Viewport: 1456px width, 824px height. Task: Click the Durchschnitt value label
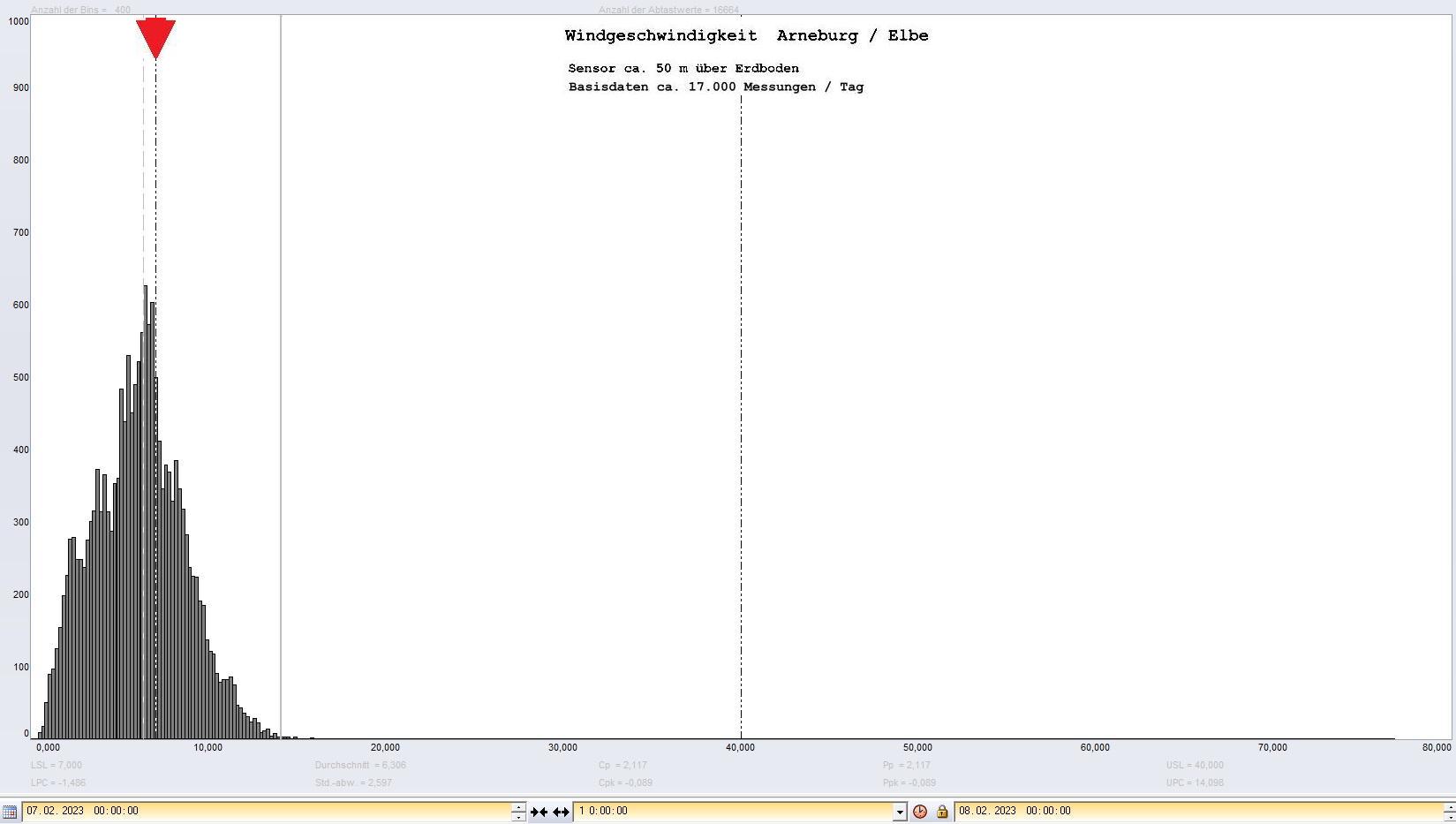(x=360, y=765)
